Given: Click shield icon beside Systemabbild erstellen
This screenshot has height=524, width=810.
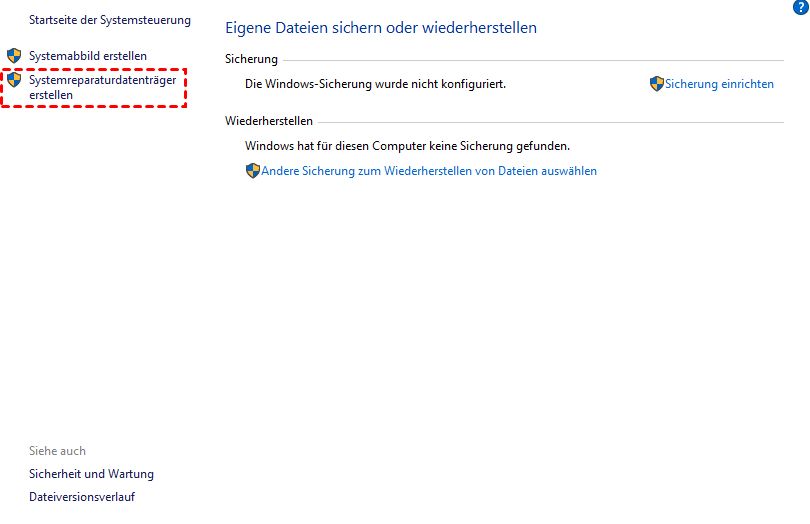Looking at the screenshot, I should click(x=14, y=55).
